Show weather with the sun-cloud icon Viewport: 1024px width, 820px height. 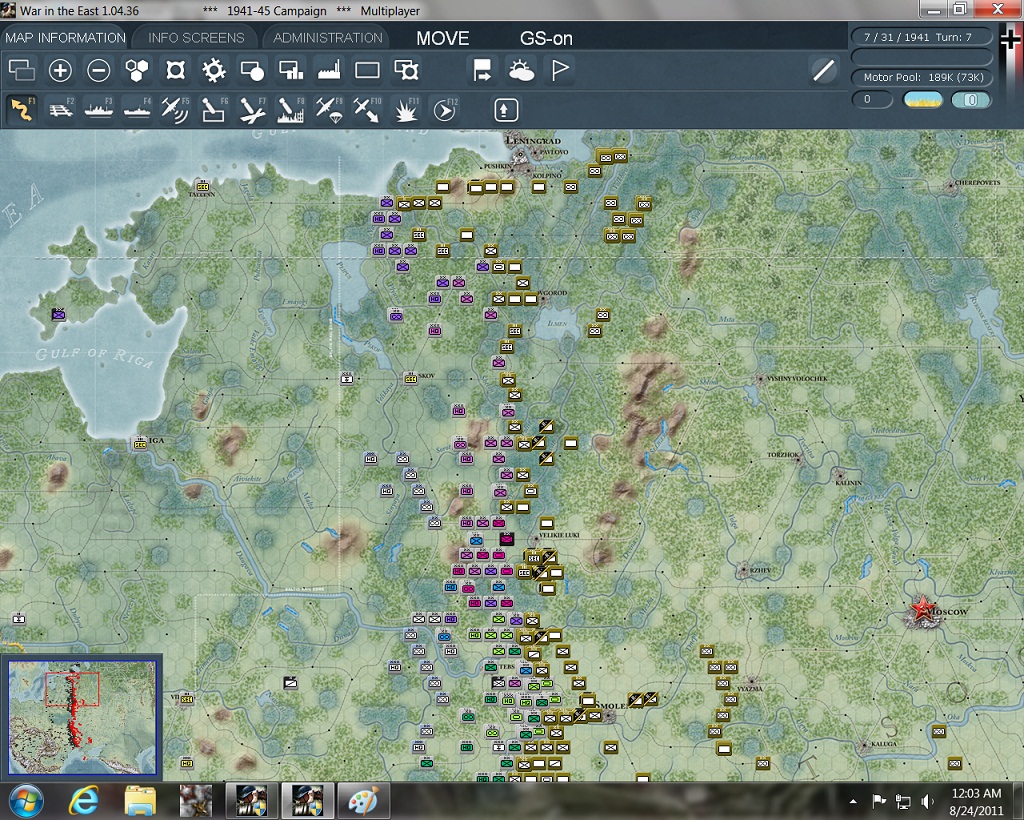[x=521, y=70]
